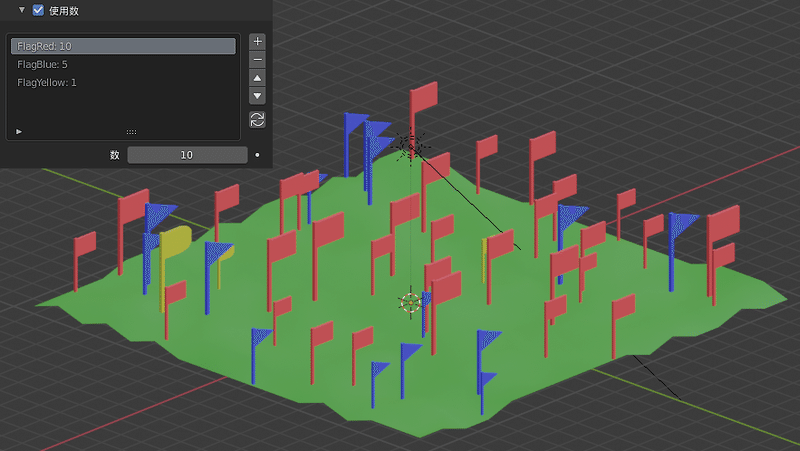Move the selected entry down

[x=258, y=96]
